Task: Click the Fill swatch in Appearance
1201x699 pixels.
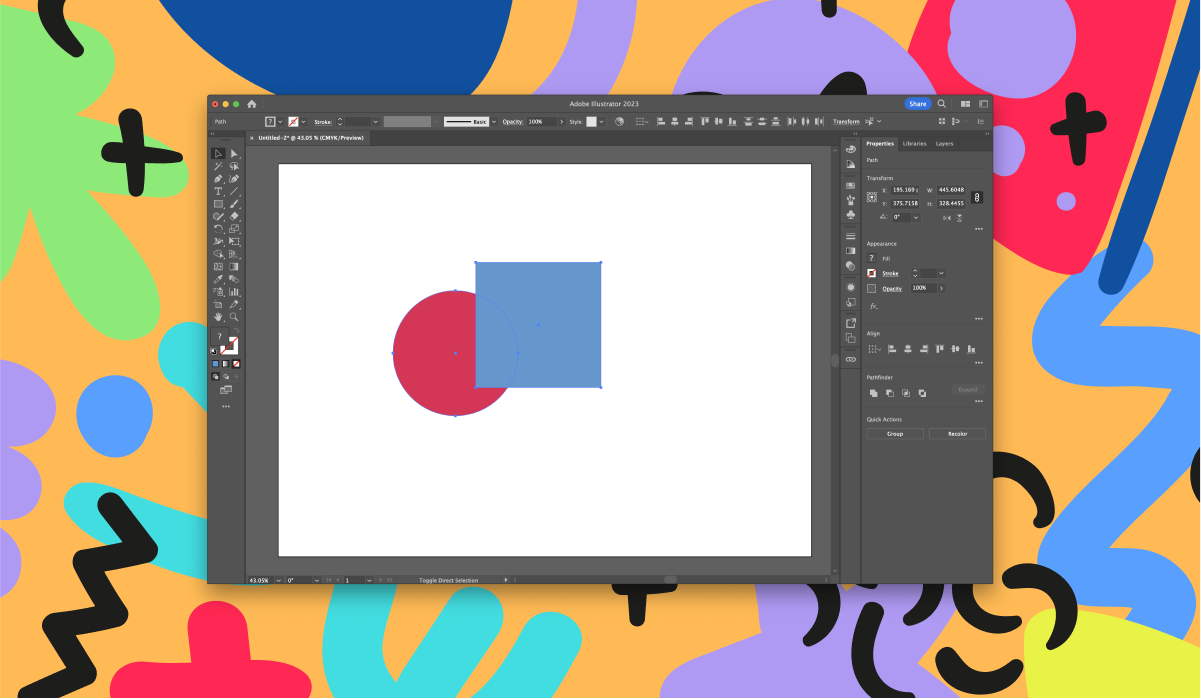Action: tap(871, 257)
